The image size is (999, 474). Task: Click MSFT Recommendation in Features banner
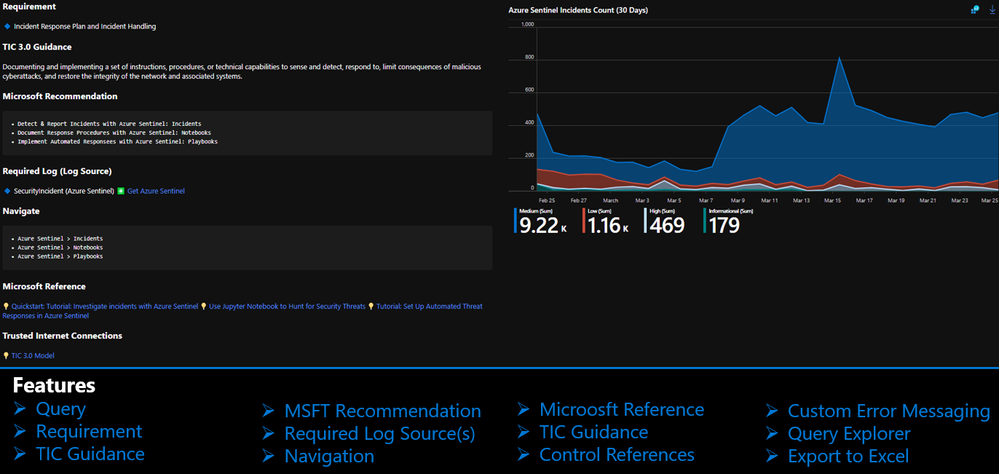(382, 411)
